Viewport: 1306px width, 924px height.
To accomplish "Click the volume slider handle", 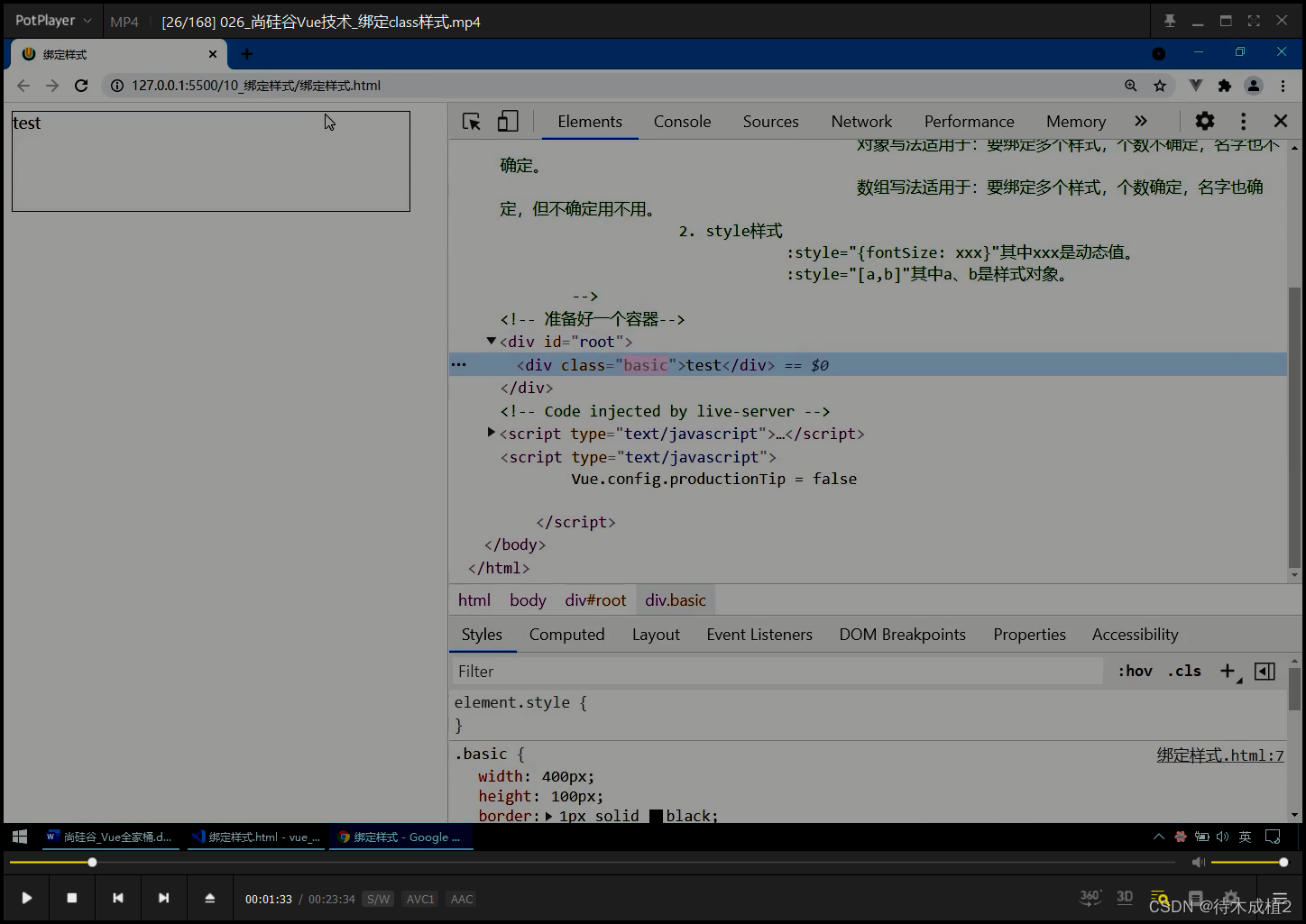I will [x=1283, y=863].
